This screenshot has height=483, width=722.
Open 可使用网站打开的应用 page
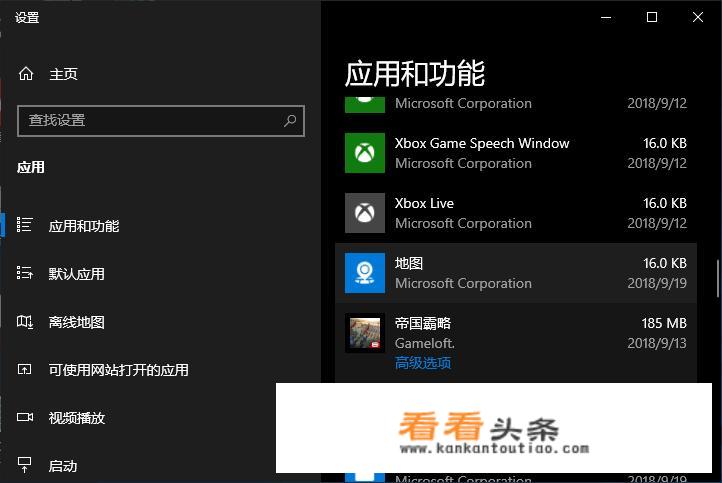pos(118,370)
